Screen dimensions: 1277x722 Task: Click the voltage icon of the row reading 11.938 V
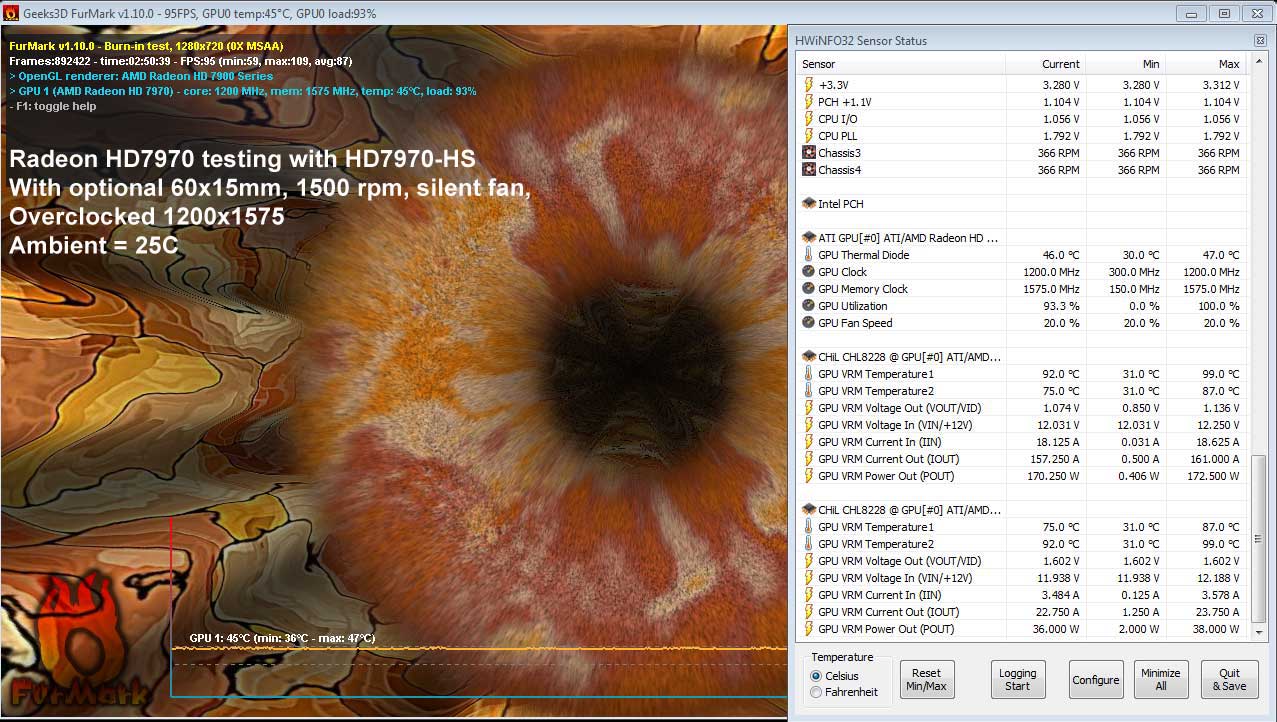809,578
